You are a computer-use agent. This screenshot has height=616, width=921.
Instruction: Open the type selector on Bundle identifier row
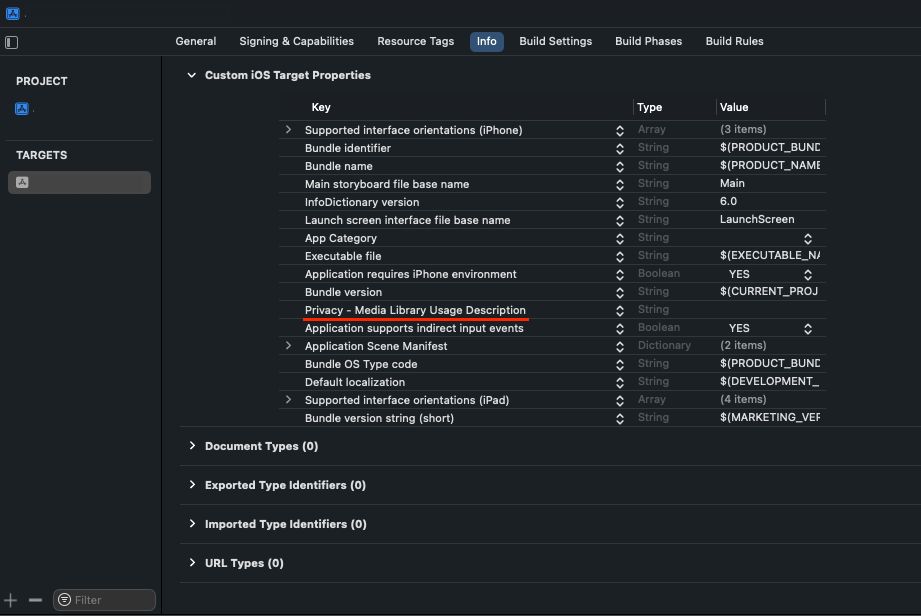pyautogui.click(x=620, y=147)
